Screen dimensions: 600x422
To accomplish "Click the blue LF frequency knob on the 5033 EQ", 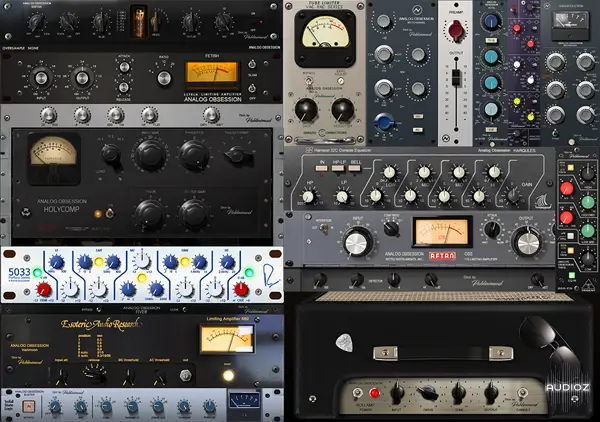I will (x=57, y=262).
